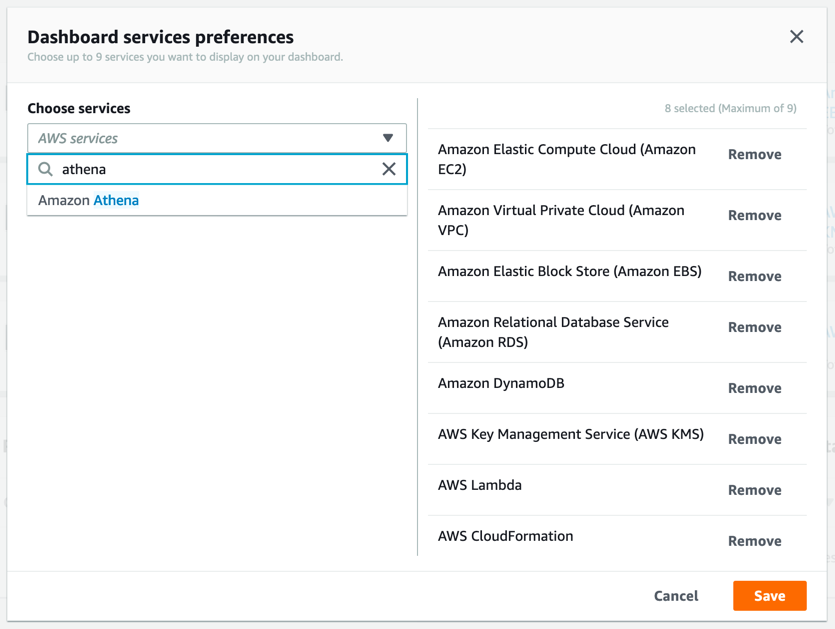The width and height of the screenshot is (835, 629).
Task: Click the 'Choose up to 9 services' description
Action: click(x=185, y=57)
